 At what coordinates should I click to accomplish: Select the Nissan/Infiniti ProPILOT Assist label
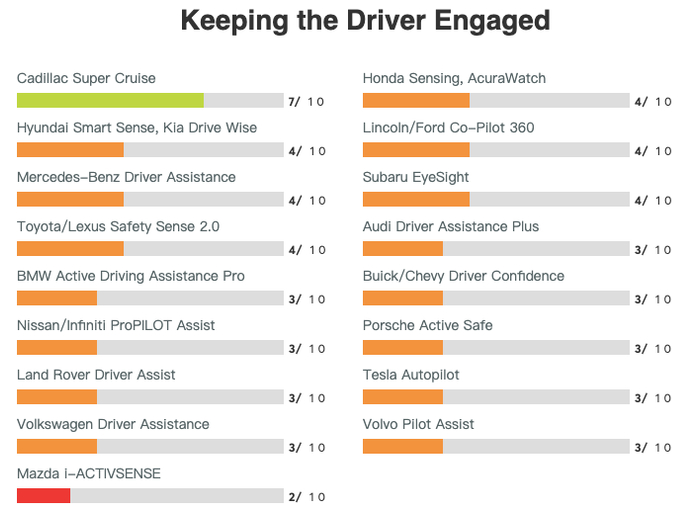pos(116,325)
